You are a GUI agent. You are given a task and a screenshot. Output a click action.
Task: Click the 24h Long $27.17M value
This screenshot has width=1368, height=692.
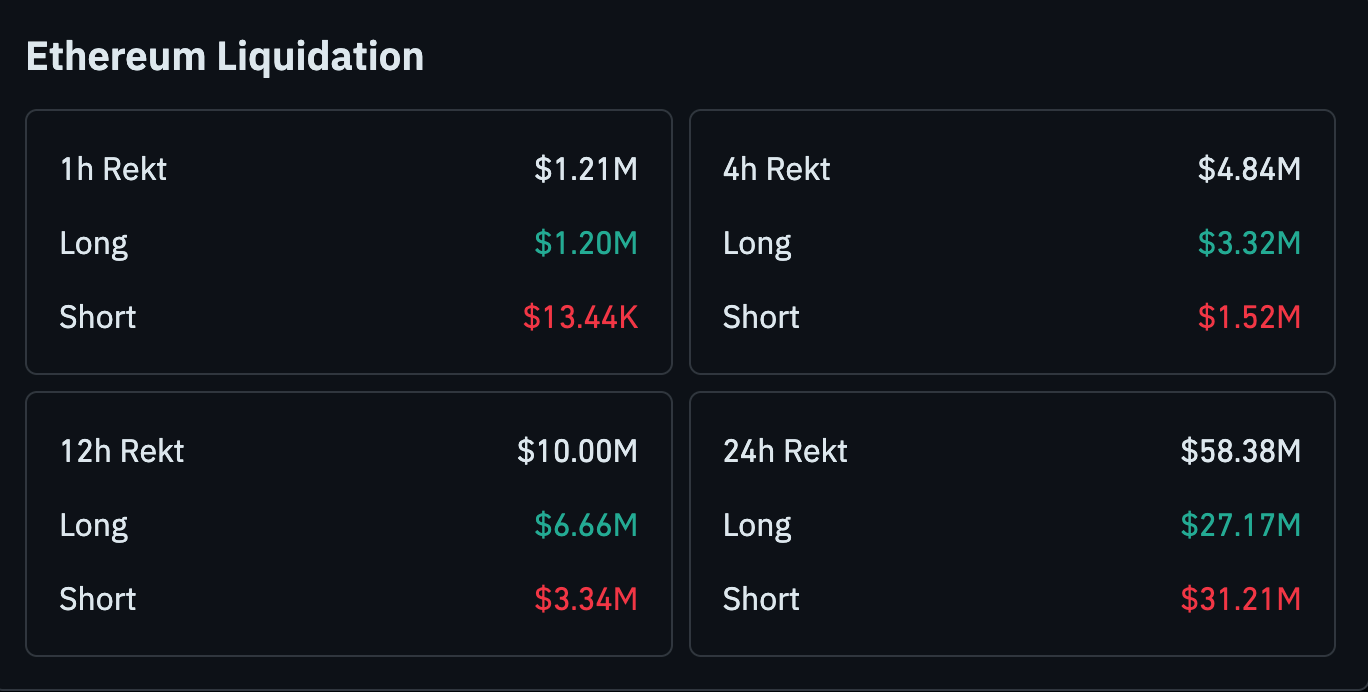click(x=1240, y=525)
